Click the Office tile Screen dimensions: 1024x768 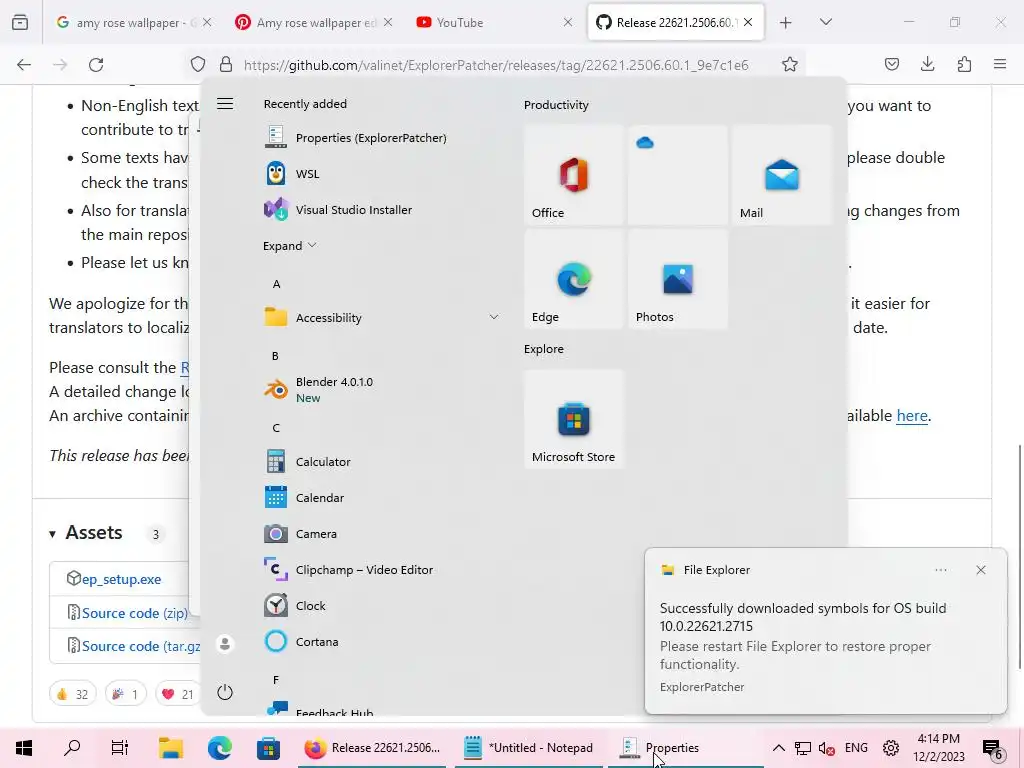[573, 175]
